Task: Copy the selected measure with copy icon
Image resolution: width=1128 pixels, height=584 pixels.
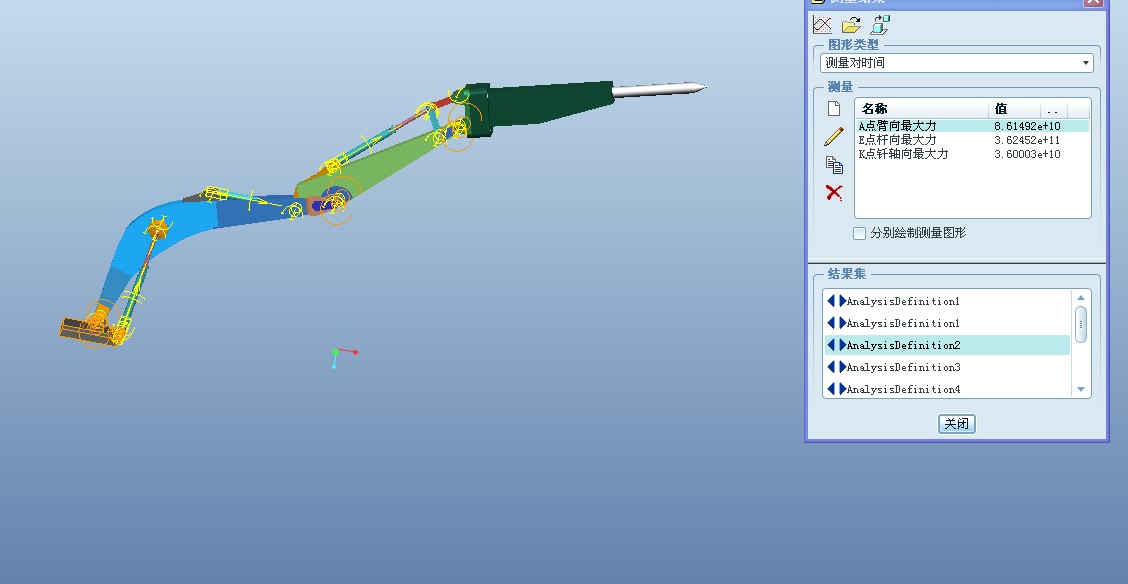Action: point(834,165)
